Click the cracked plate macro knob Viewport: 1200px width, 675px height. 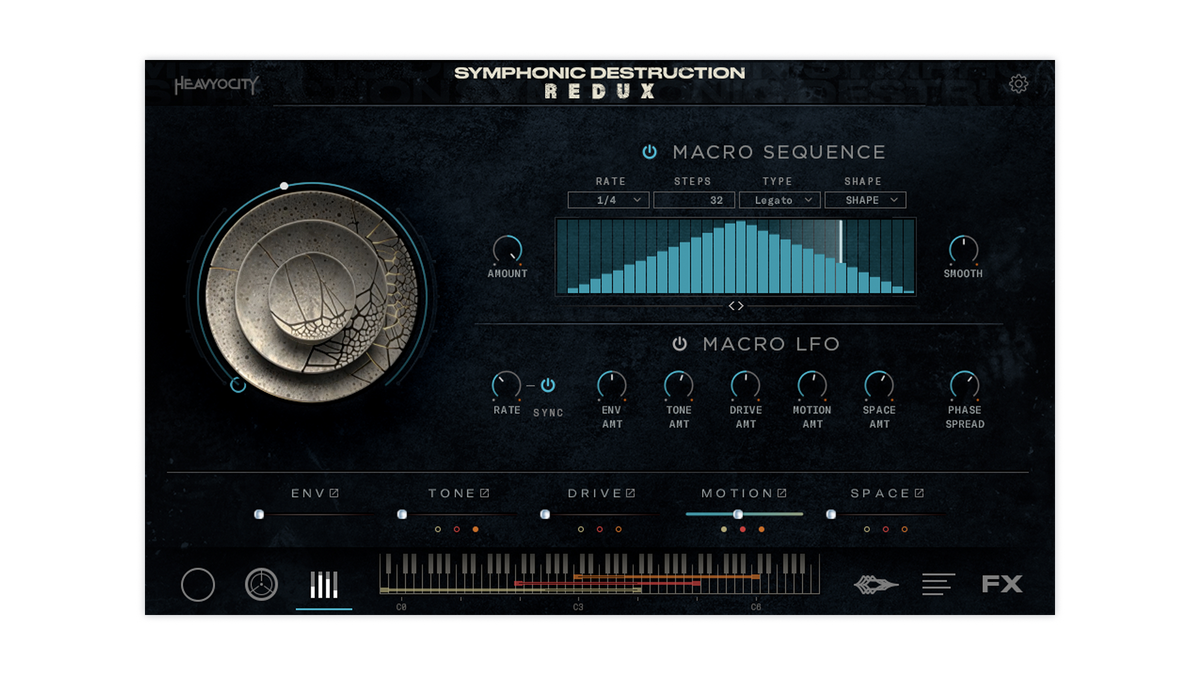tap(312, 297)
